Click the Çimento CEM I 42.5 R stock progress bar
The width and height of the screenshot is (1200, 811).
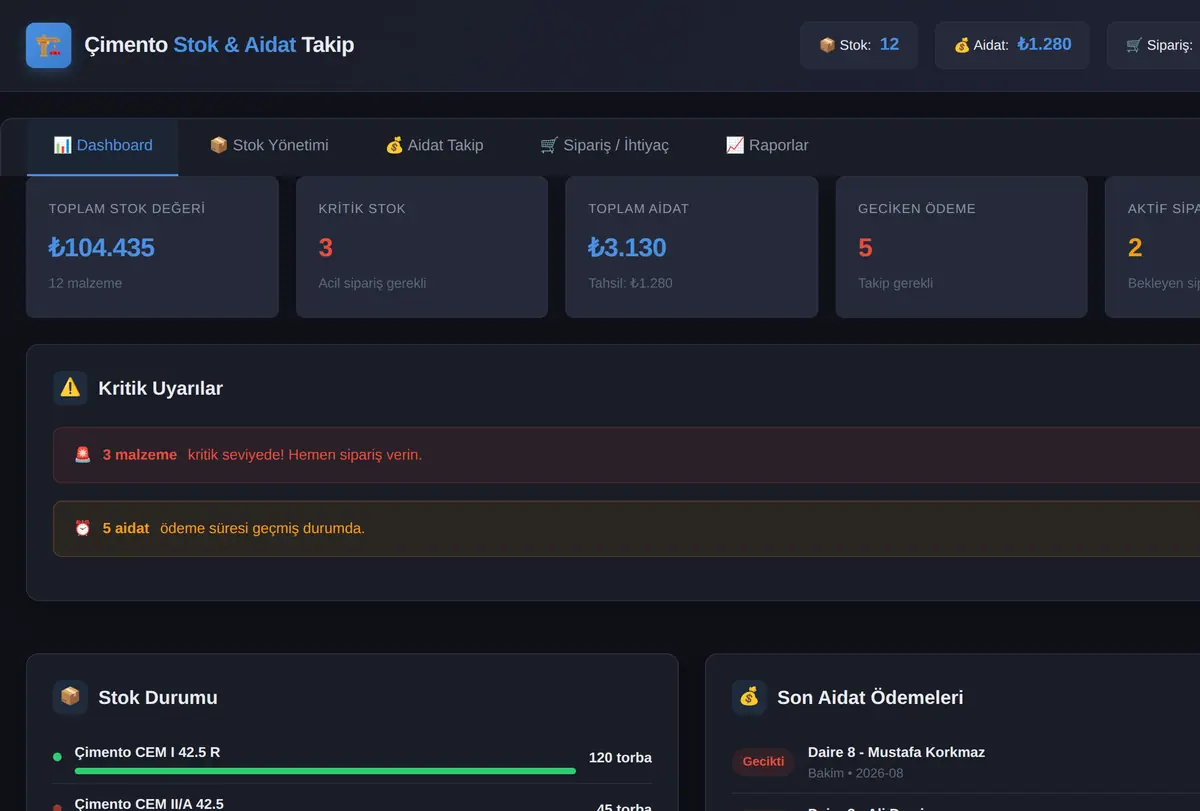point(325,771)
